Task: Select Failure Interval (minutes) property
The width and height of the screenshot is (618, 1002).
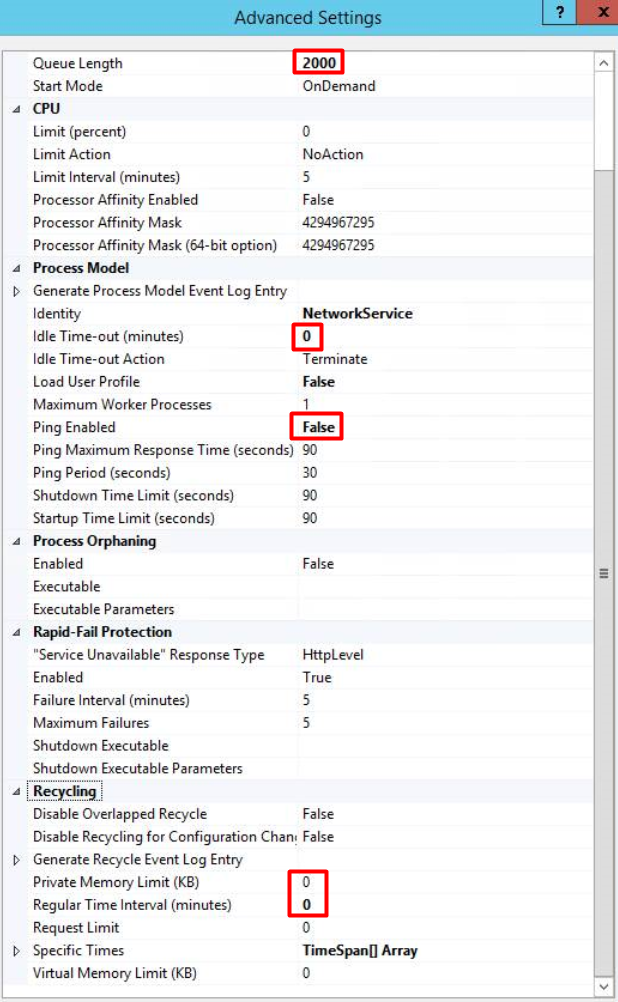Action: [111, 700]
